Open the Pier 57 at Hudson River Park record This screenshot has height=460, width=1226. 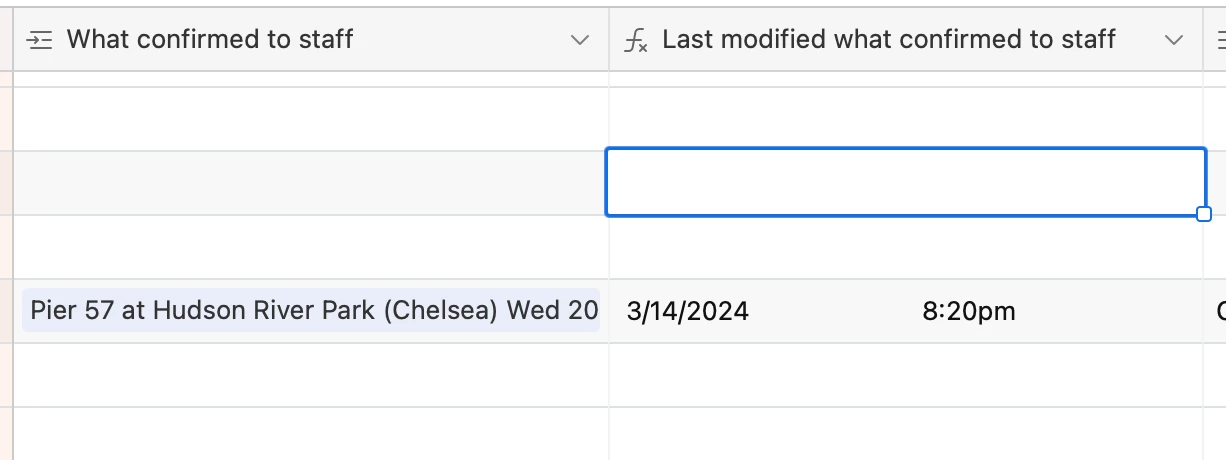[x=312, y=310]
